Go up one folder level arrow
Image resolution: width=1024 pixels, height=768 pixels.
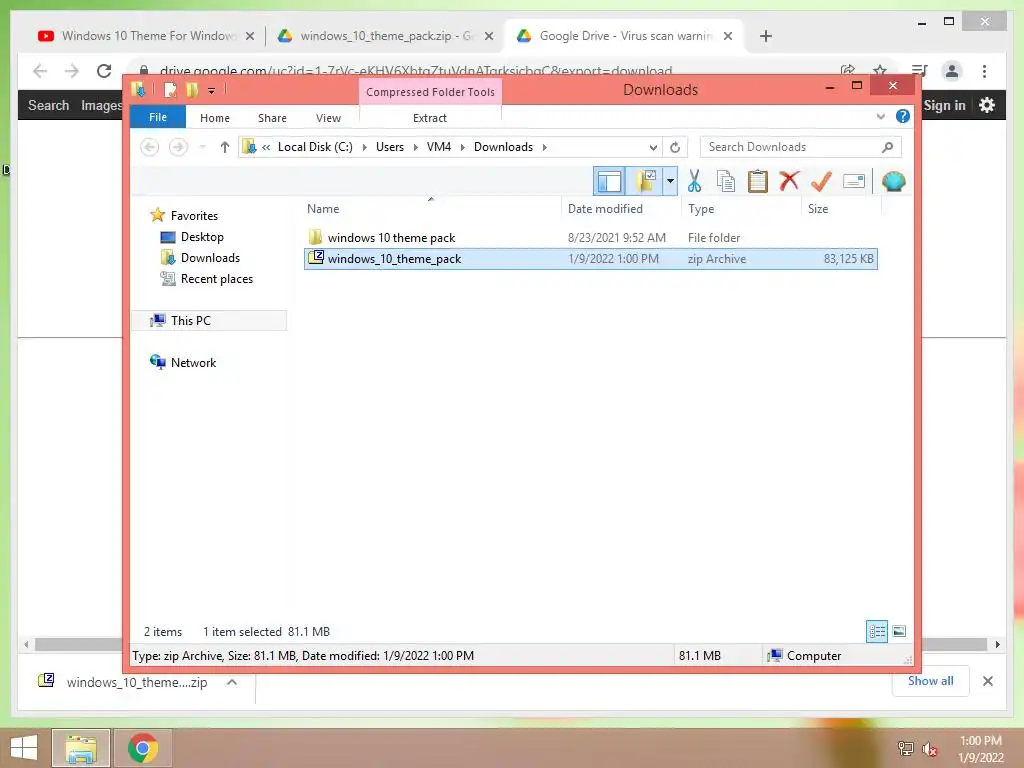(225, 147)
